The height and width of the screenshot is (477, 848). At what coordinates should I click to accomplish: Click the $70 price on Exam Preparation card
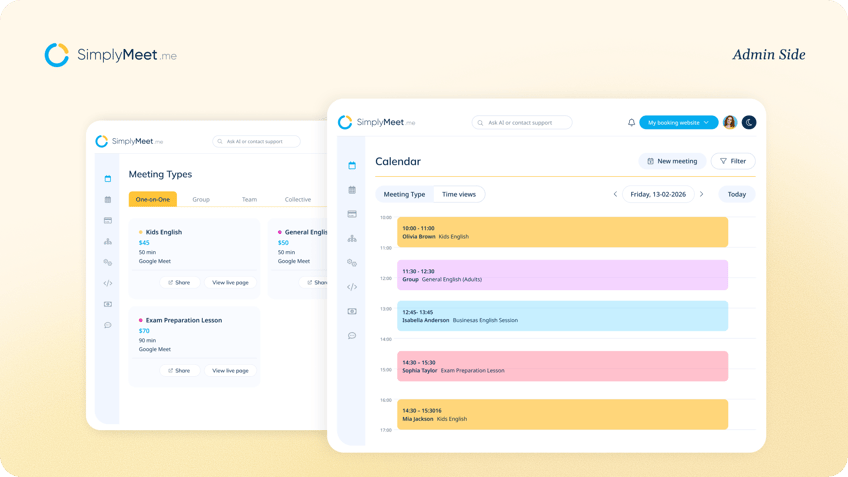click(144, 331)
